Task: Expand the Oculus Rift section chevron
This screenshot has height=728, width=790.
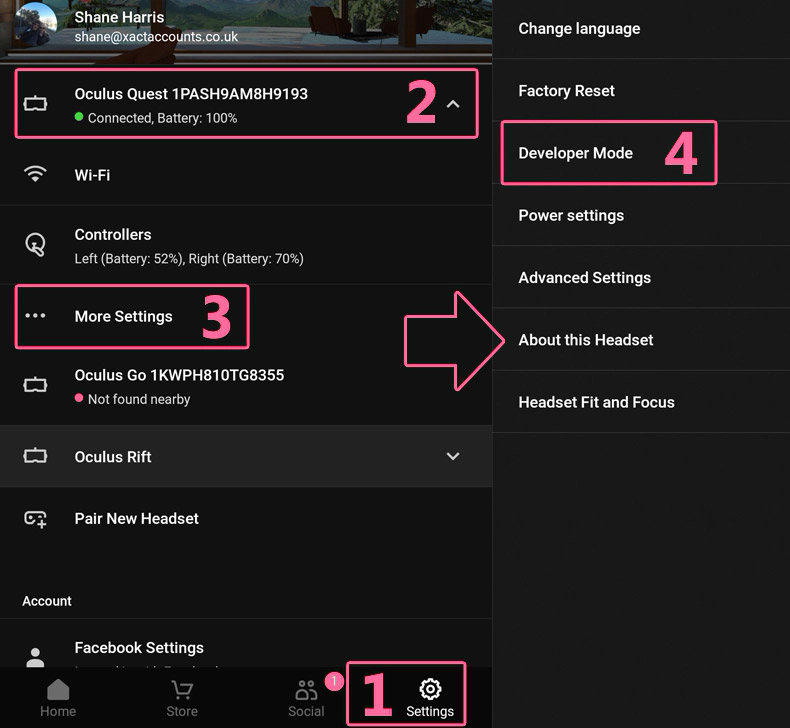Action: coord(453,456)
